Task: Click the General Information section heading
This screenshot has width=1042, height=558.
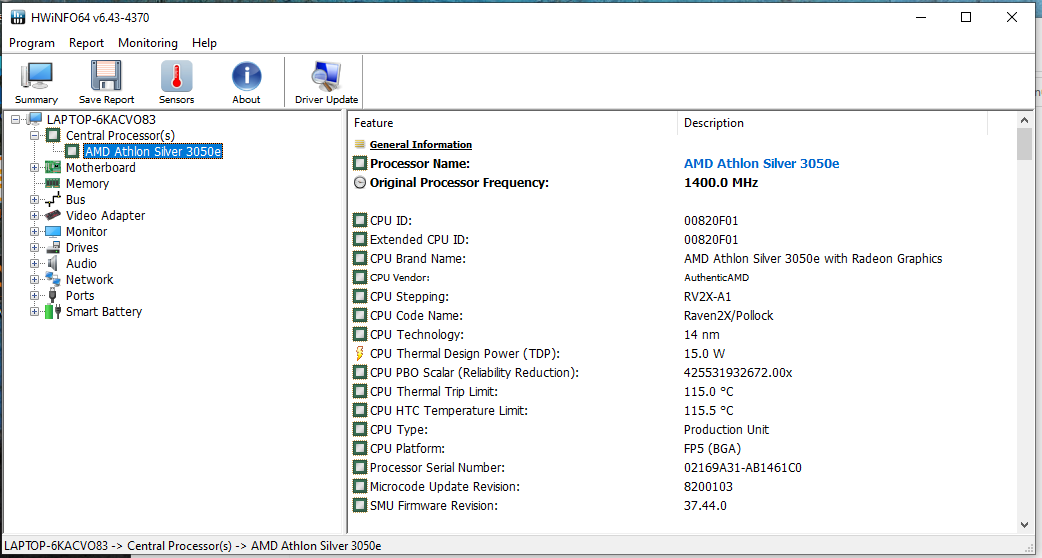Action: [421, 144]
